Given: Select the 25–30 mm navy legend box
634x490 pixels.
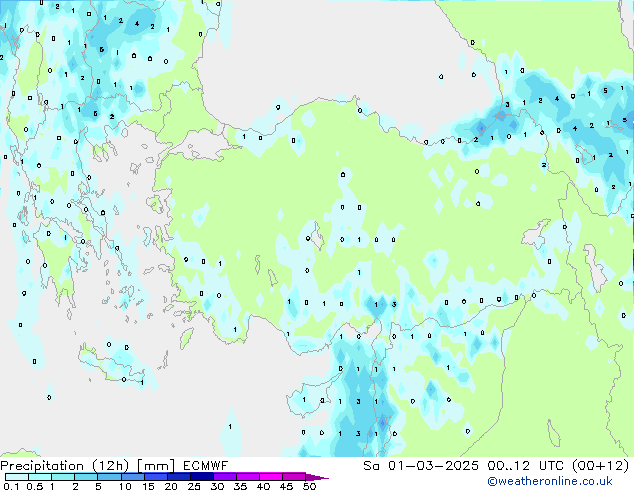Looking at the screenshot, I should (x=201, y=477).
